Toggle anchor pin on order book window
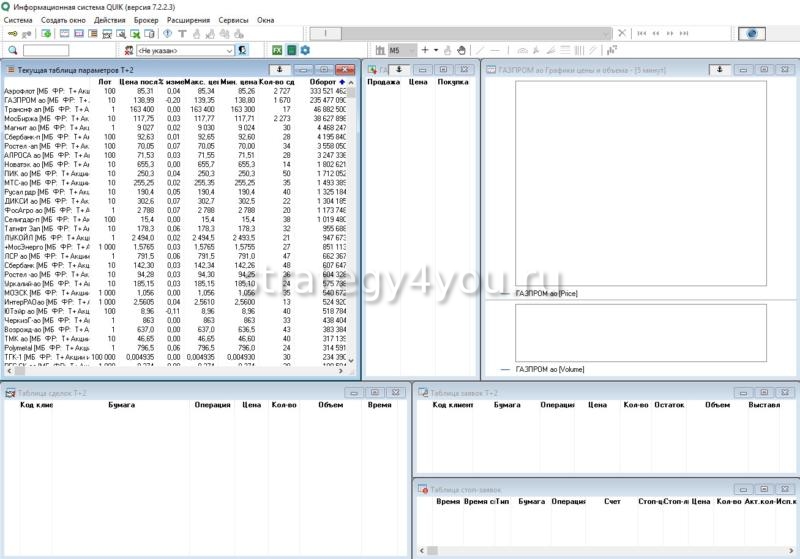The width and height of the screenshot is (800, 559). point(397,69)
